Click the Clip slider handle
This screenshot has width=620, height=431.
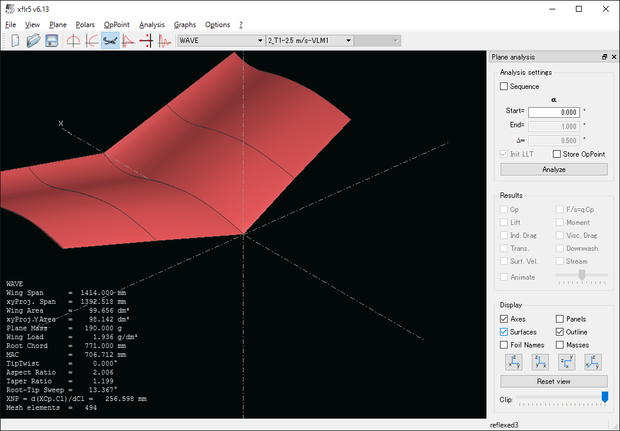(604, 398)
